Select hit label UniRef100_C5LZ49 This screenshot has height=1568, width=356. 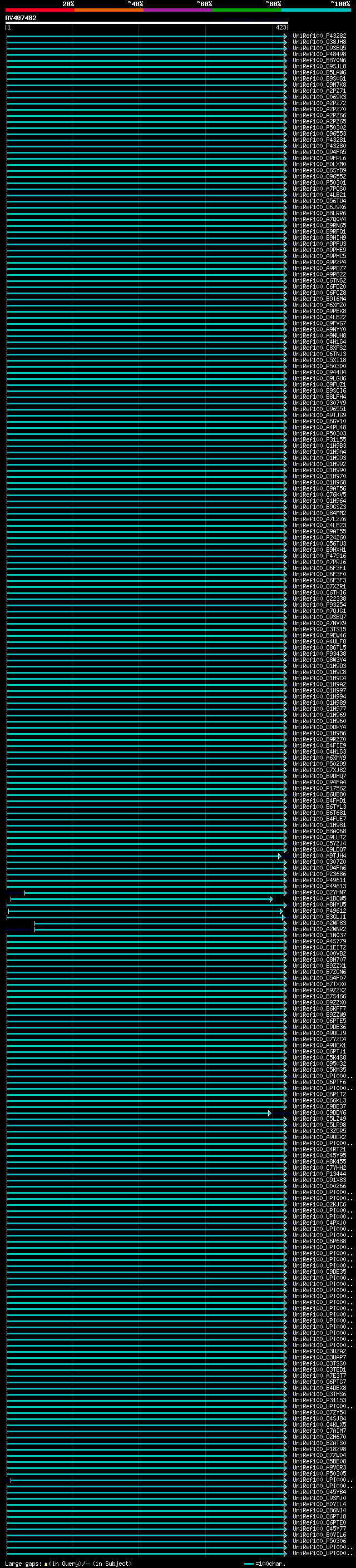click(319, 1119)
